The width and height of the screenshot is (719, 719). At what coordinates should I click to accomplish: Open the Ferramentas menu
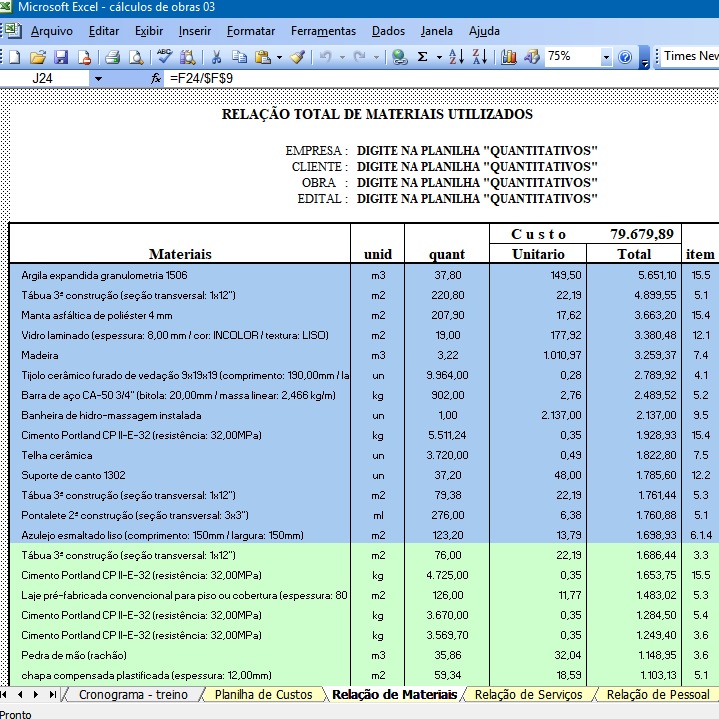point(323,31)
